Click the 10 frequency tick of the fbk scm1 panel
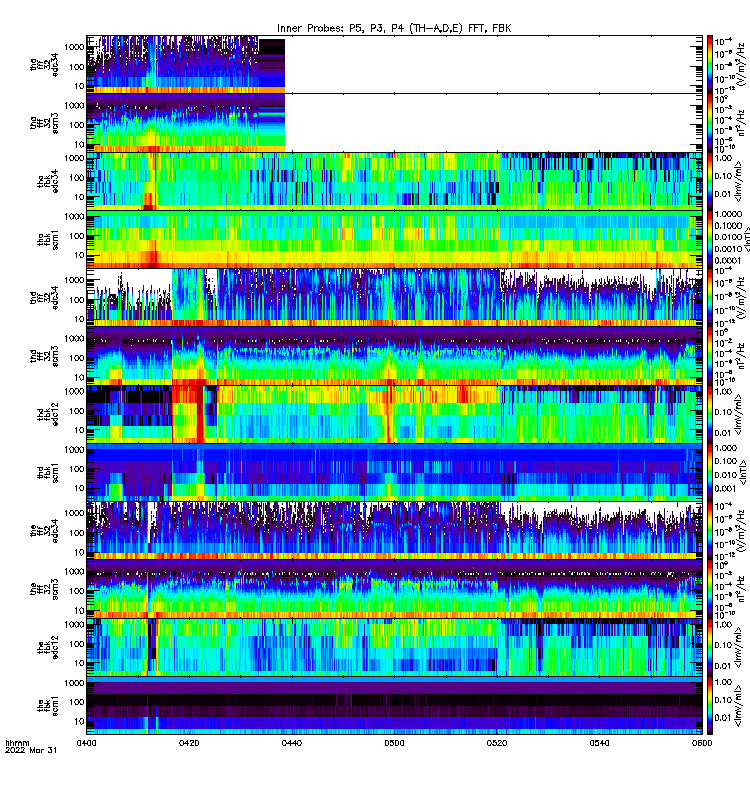The width and height of the screenshot is (750, 800). 79,721
